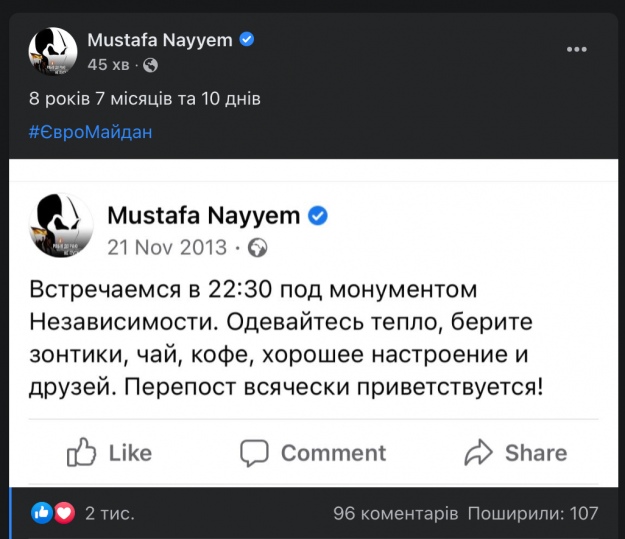The width and height of the screenshot is (625, 539).
Task: Open the three-dot post options menu
Action: coord(577,49)
